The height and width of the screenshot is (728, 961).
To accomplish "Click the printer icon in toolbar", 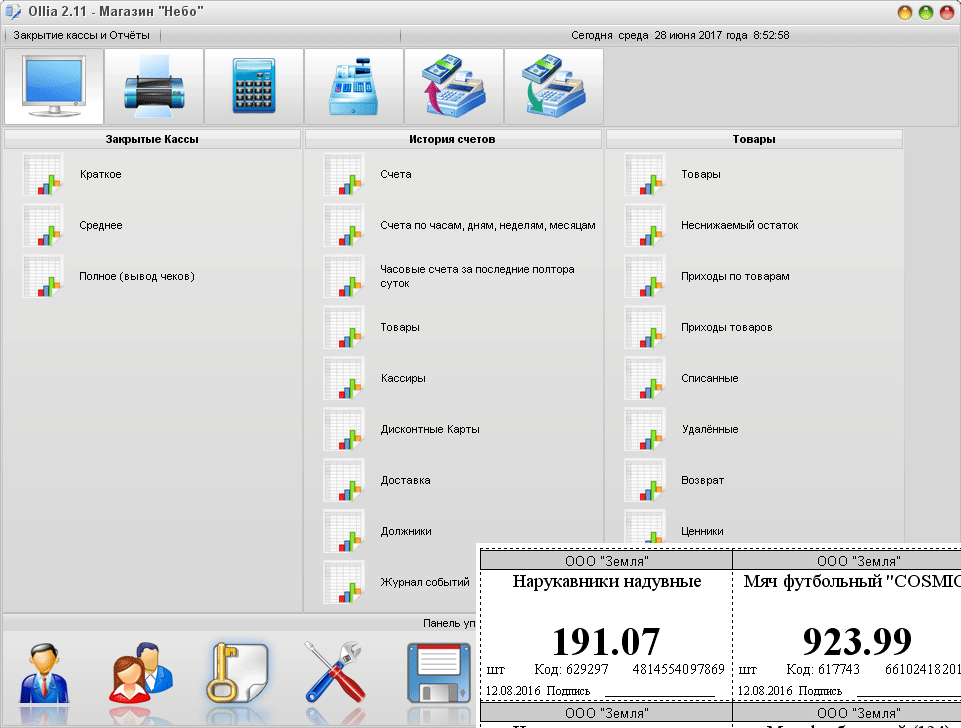I will tap(154, 86).
